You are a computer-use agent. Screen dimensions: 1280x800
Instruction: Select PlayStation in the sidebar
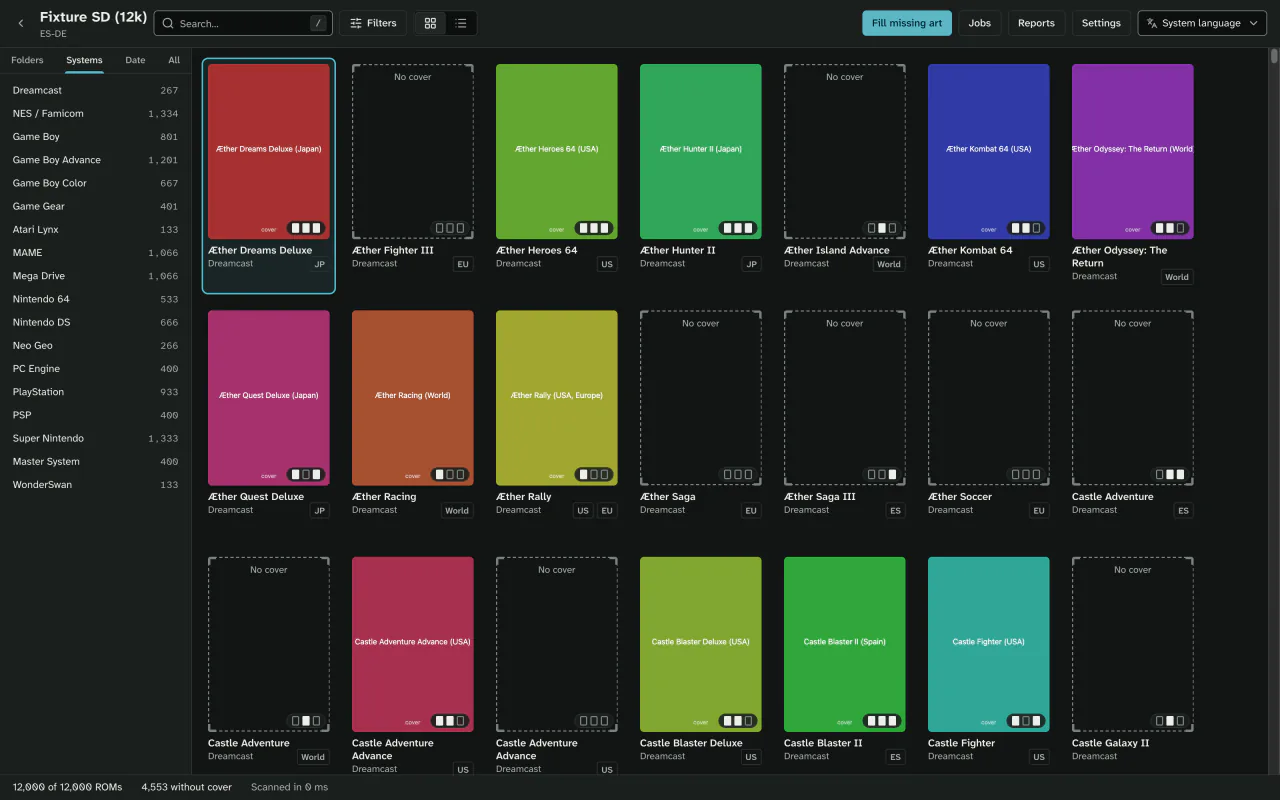pyautogui.click(x=95, y=392)
